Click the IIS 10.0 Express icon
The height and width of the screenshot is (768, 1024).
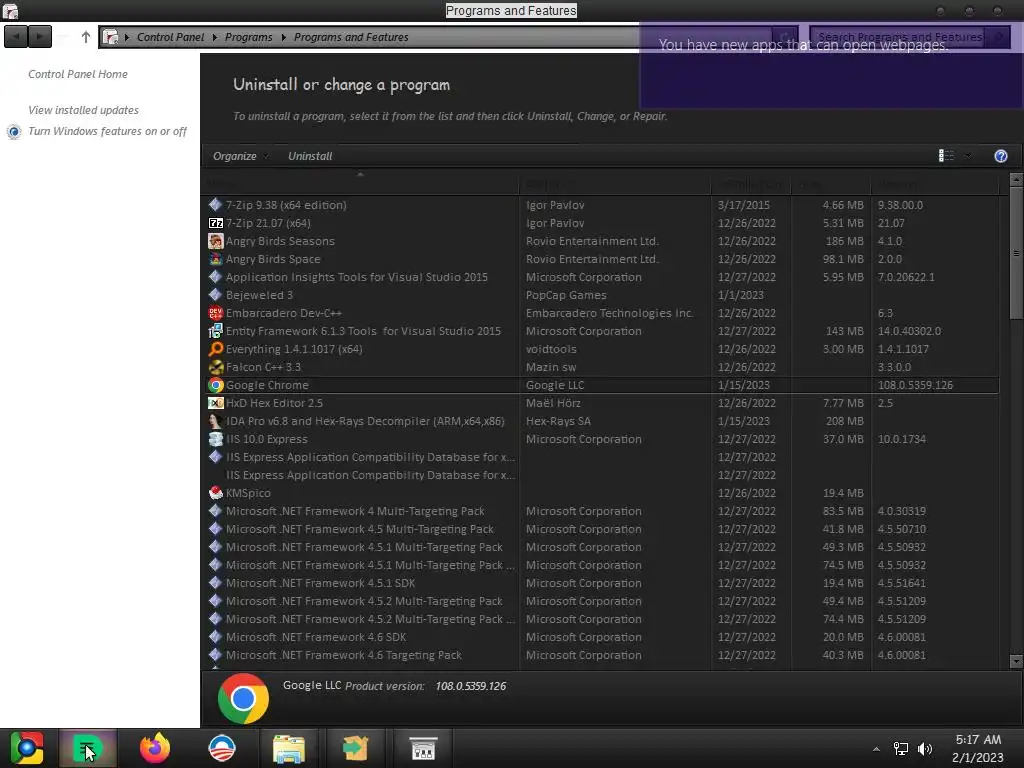click(x=216, y=439)
